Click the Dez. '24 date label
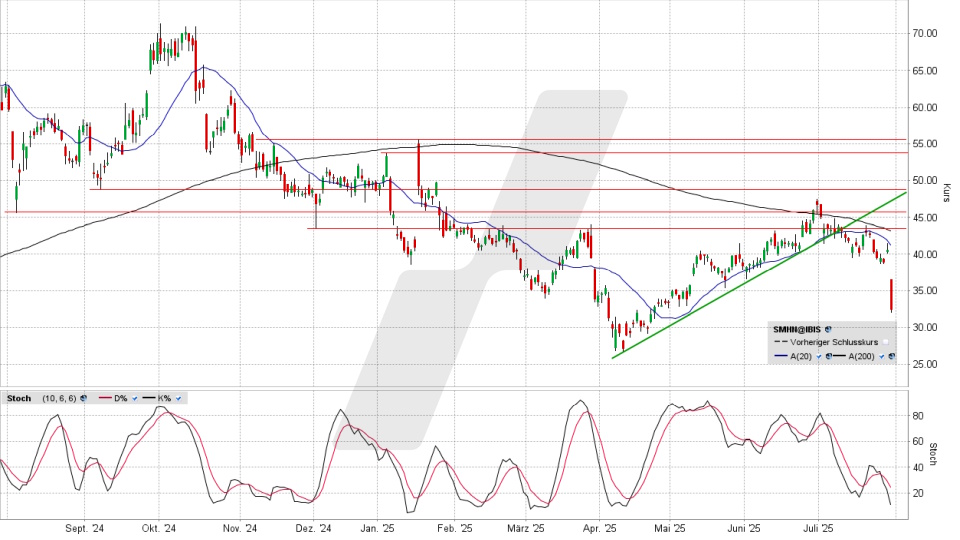The image size is (960, 540). (313, 528)
